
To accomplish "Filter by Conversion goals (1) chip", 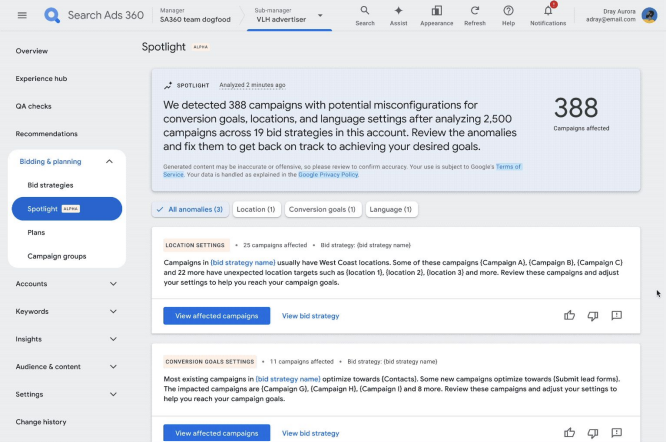I will 323,209.
